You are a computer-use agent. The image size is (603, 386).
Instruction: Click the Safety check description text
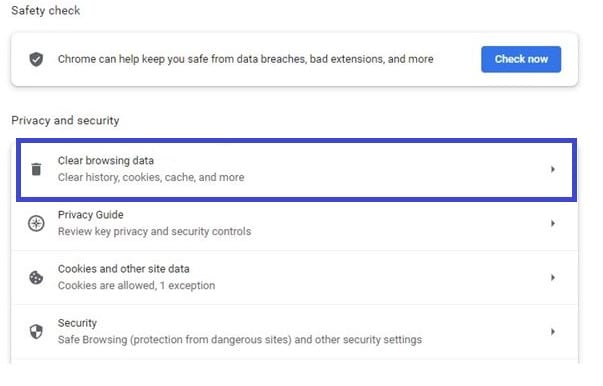coord(246,59)
